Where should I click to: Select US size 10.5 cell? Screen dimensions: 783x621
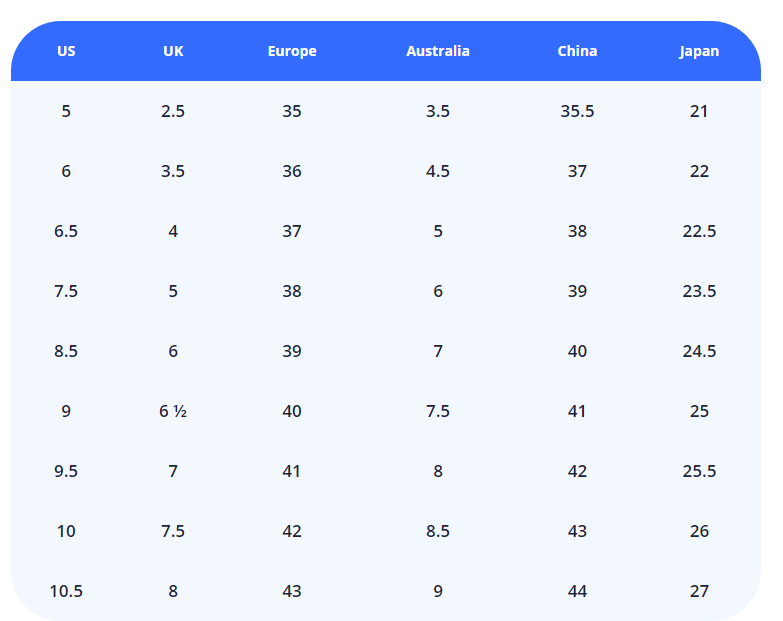66,591
